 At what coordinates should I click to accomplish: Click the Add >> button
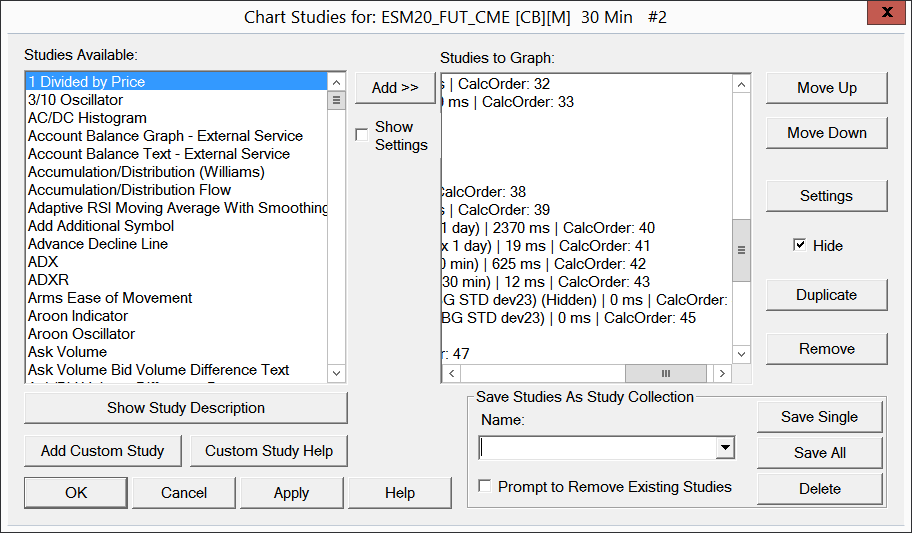click(395, 88)
